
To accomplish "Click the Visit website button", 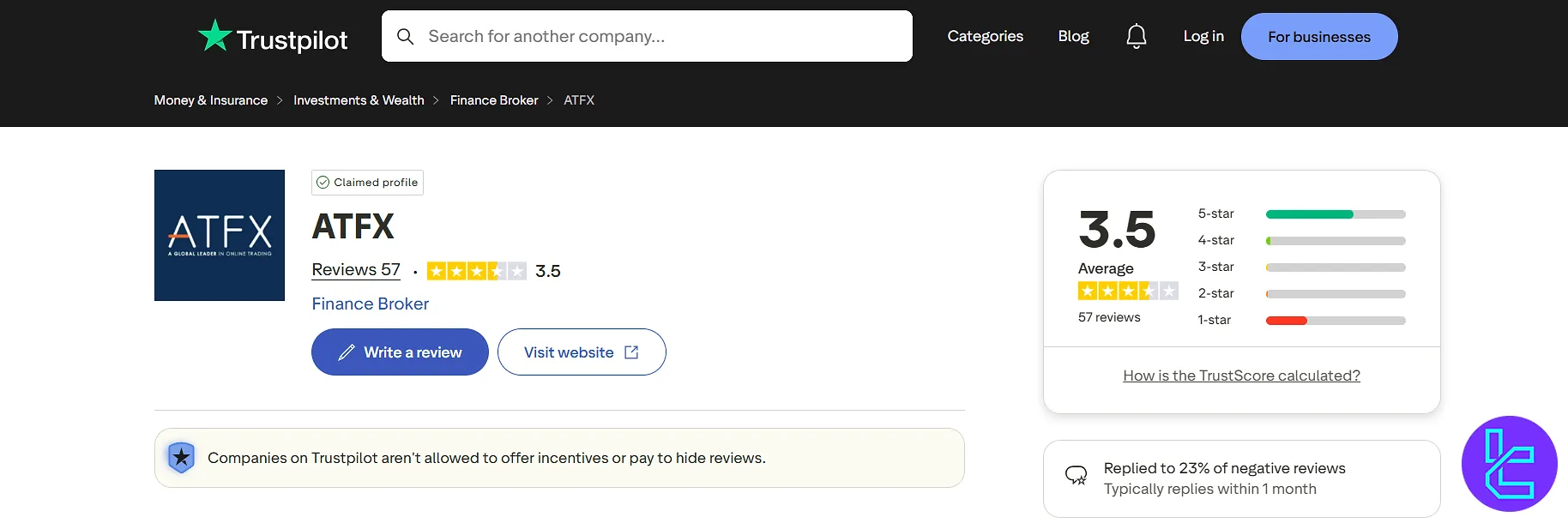I will tap(582, 352).
